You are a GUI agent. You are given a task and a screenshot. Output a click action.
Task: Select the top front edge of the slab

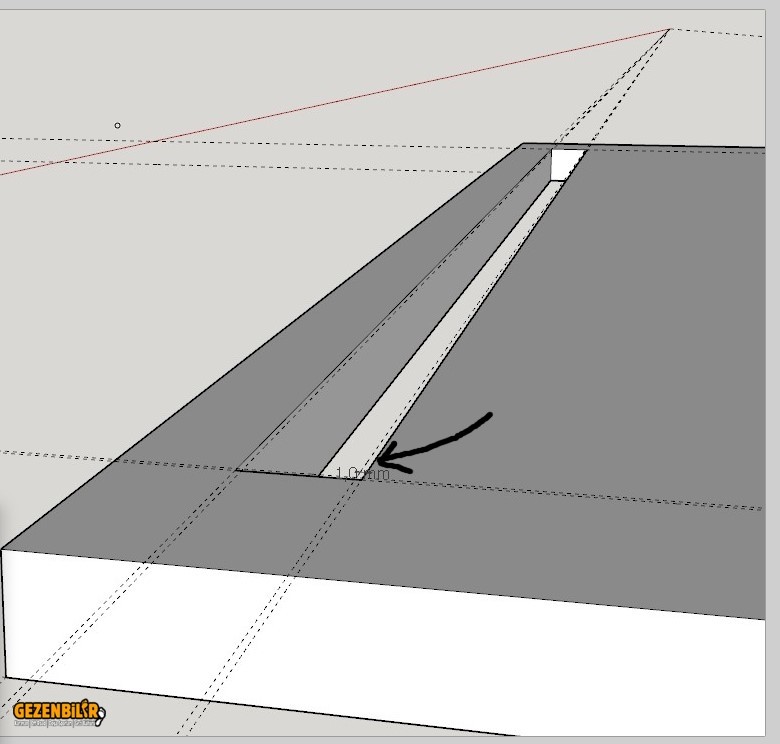400,585
